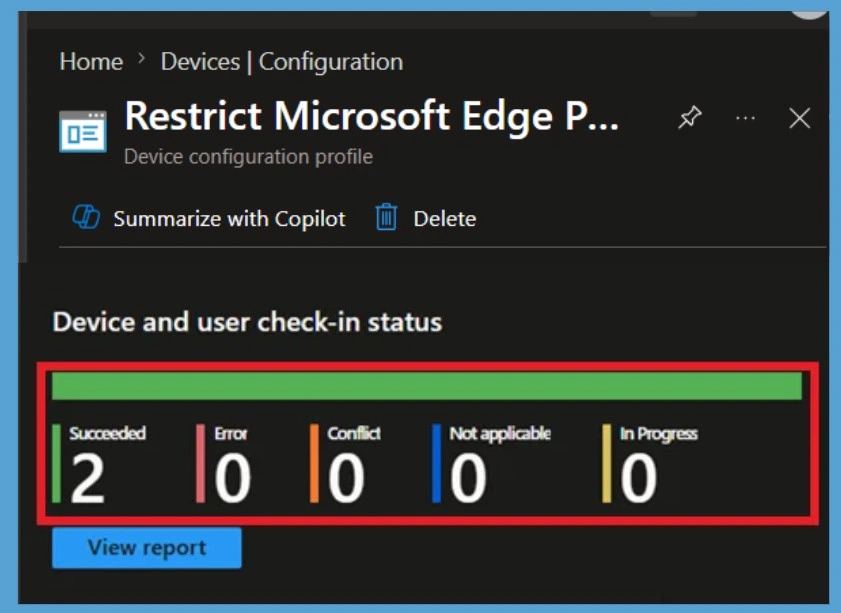Select the Succeeded count of 2

[87, 478]
